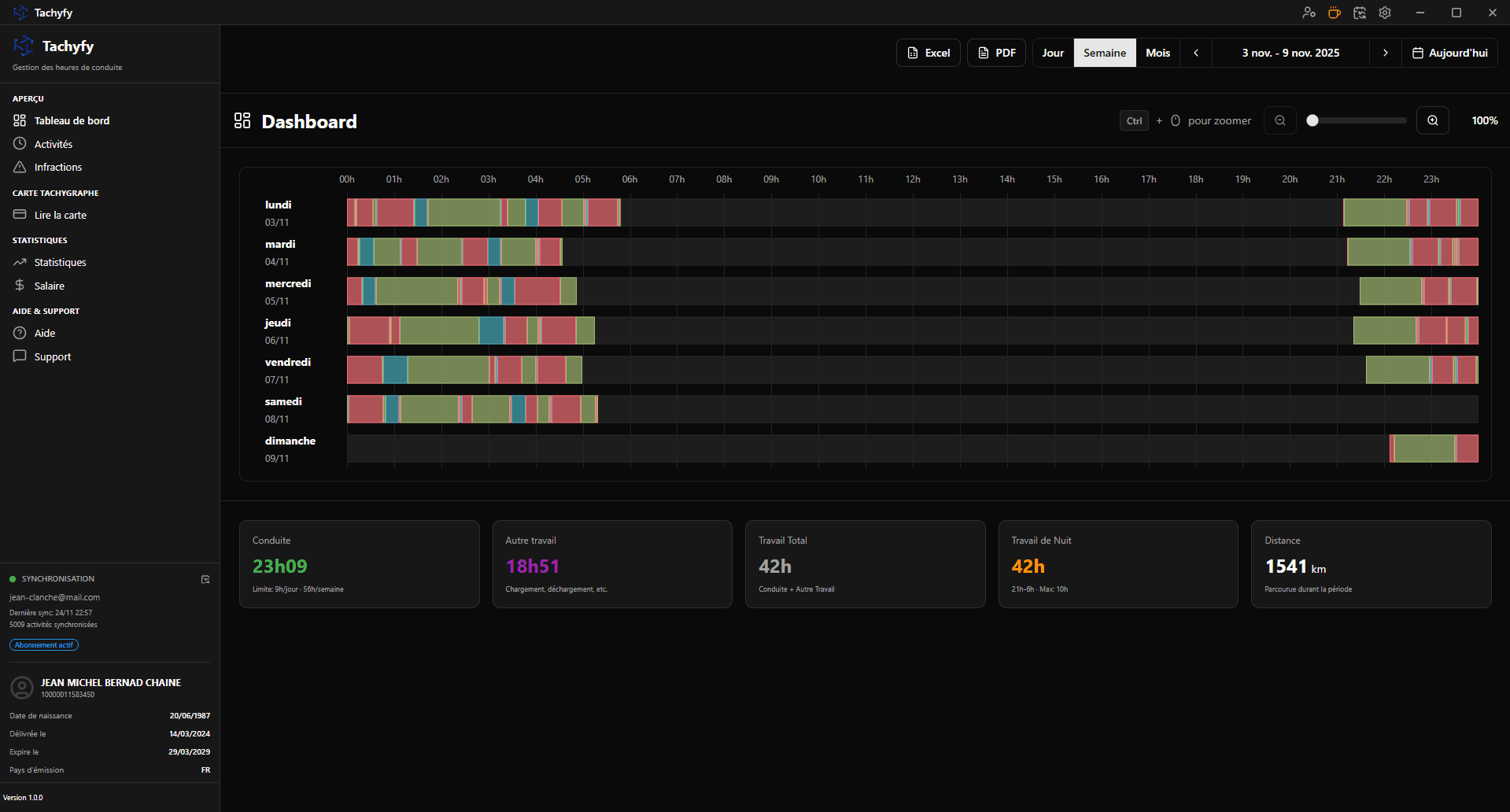Select the Mois view tab
The height and width of the screenshot is (812, 1510).
coord(1157,53)
